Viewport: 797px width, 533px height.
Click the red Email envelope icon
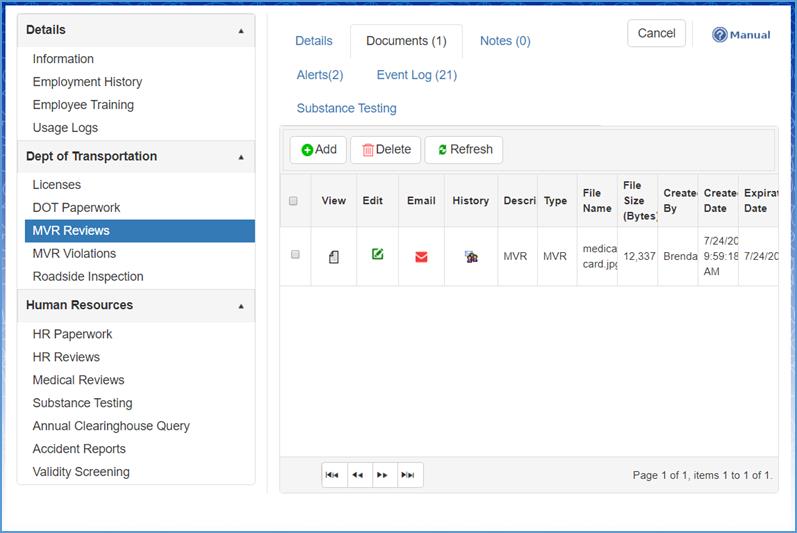(x=421, y=257)
